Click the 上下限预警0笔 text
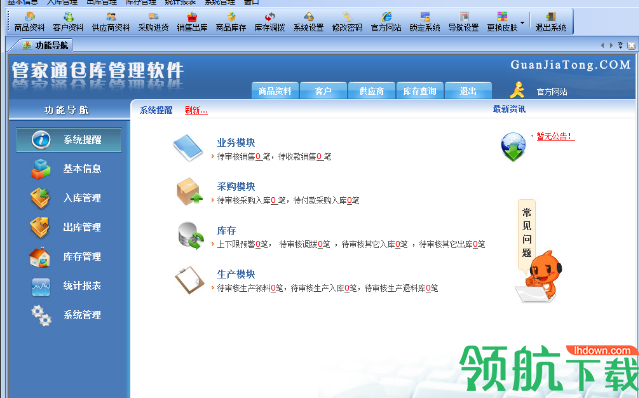639x398 pixels. pos(242,244)
